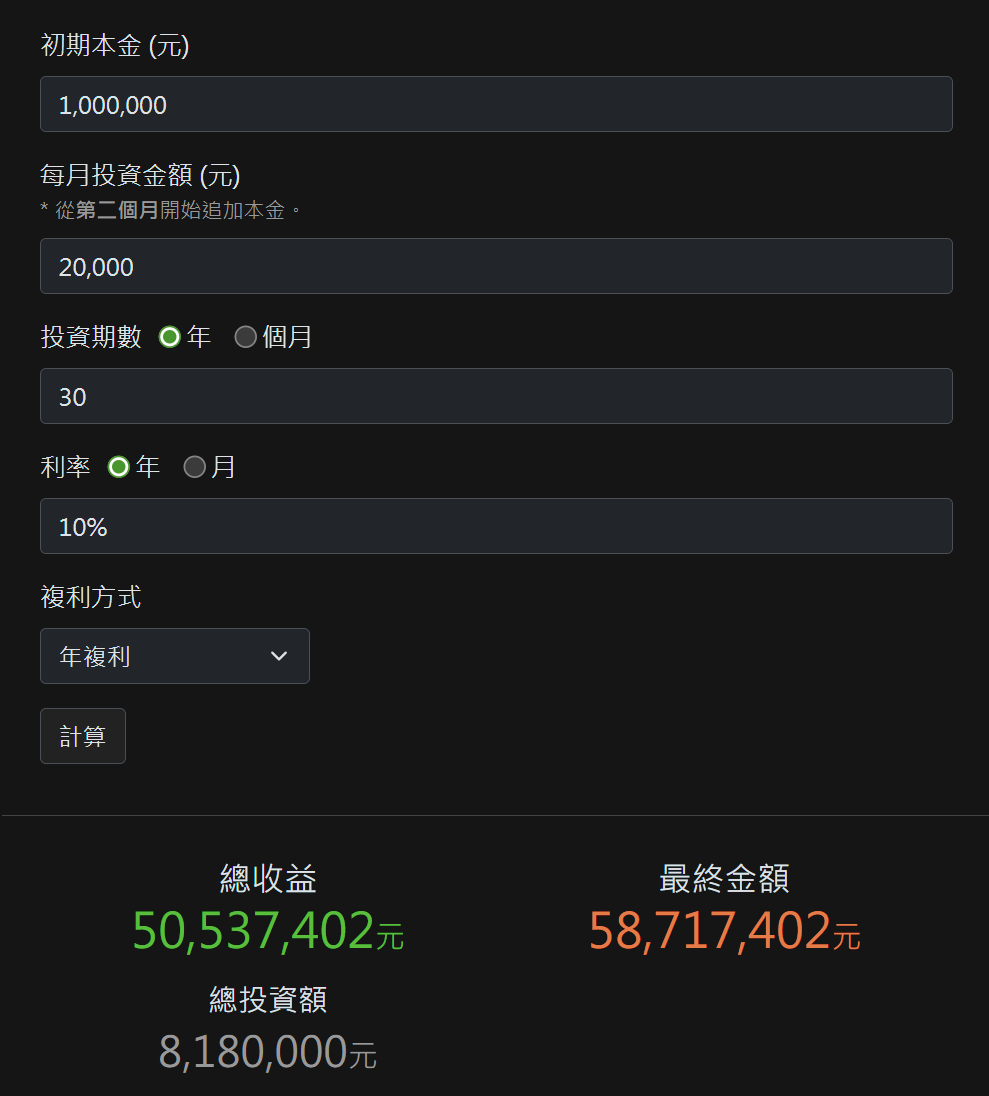Click the 最終金額 value 58,717,402元
The image size is (989, 1096).
[x=723, y=931]
